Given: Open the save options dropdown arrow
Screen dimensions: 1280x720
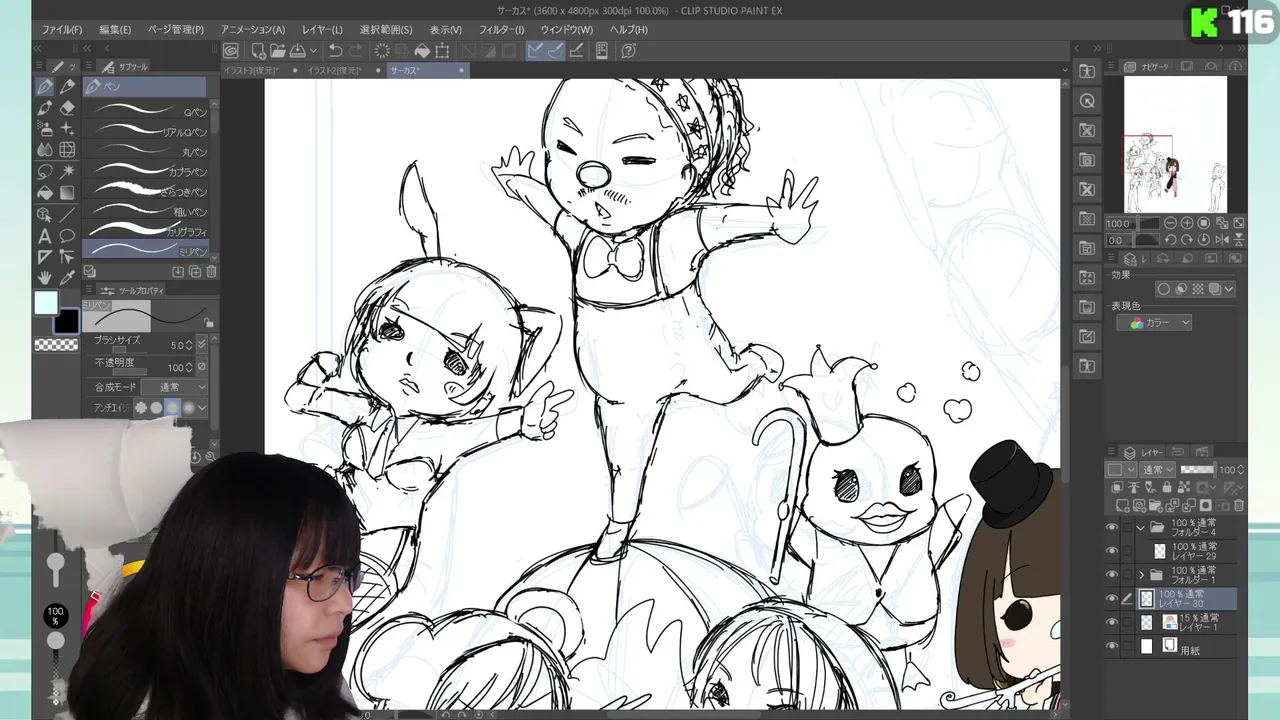Looking at the screenshot, I should 312,51.
